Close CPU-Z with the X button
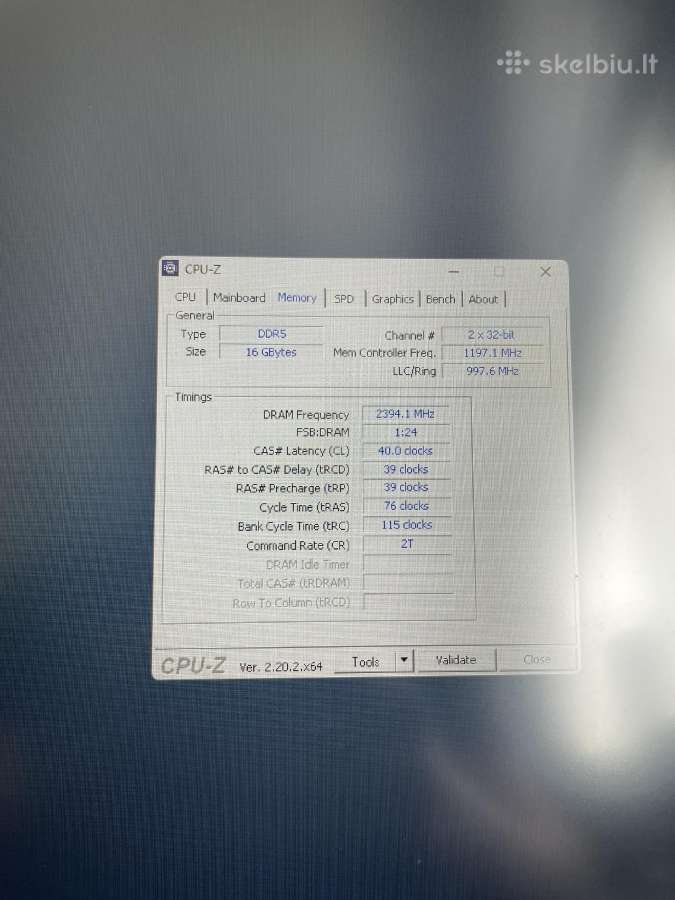The image size is (675, 900). coord(545,271)
